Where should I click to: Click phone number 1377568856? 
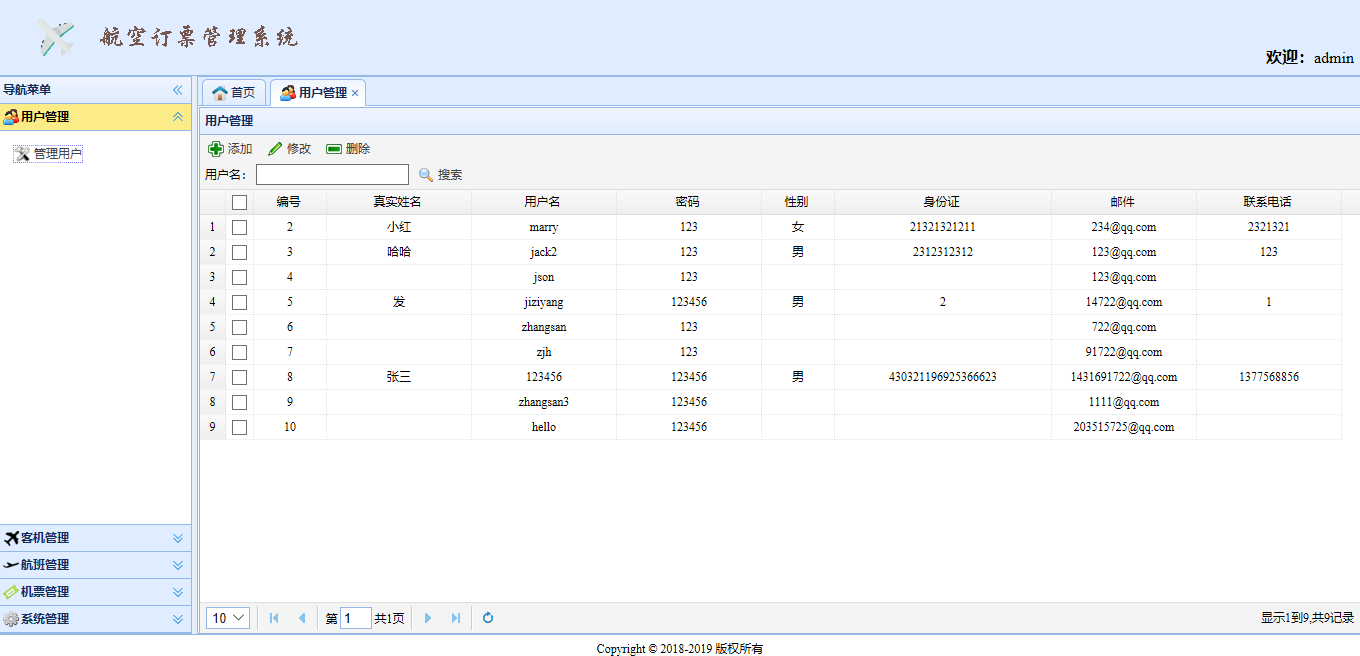click(x=1268, y=377)
